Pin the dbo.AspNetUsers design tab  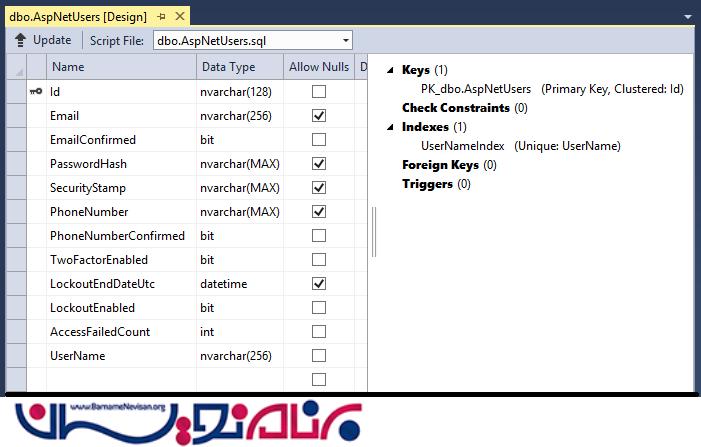(162, 17)
